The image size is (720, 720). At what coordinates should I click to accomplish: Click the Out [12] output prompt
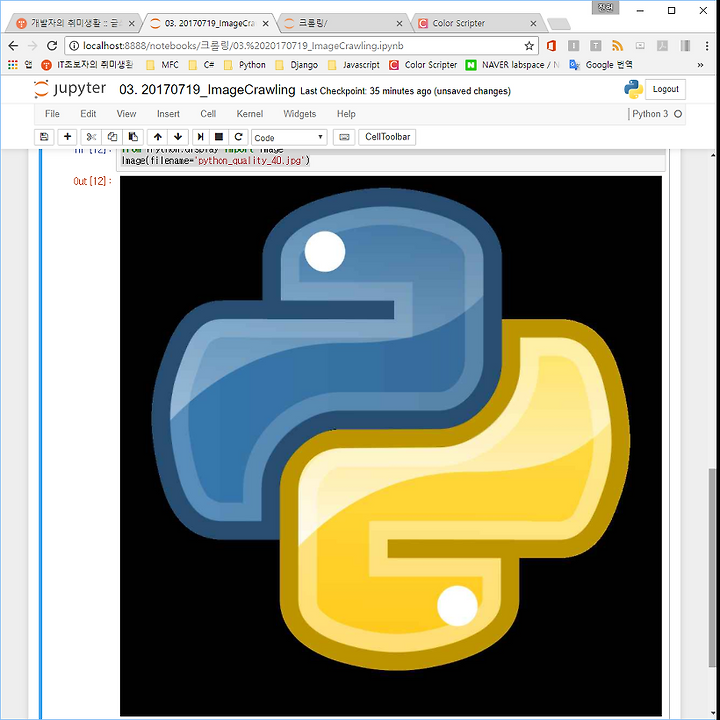tap(92, 181)
